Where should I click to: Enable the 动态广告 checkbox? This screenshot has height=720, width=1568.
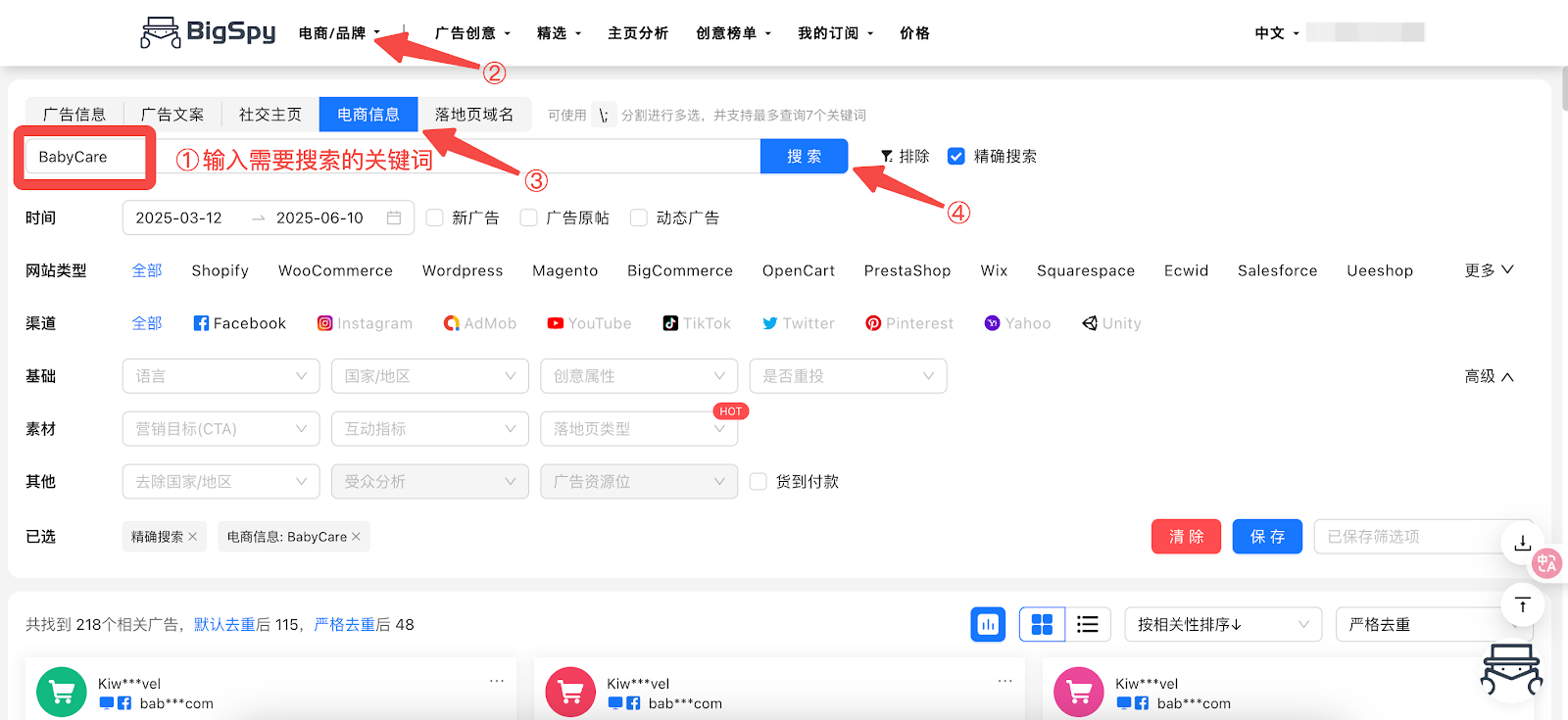(639, 217)
